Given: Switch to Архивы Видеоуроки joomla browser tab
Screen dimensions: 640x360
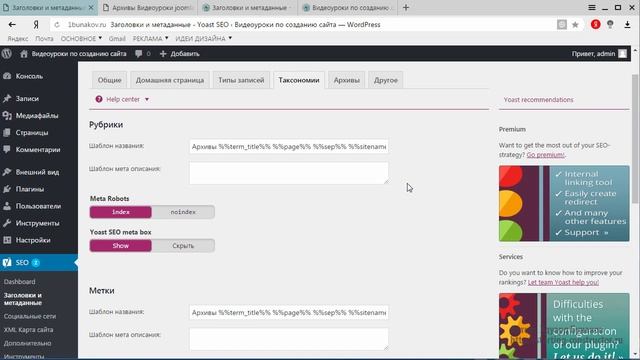Looking at the screenshot, I should 147,7.
